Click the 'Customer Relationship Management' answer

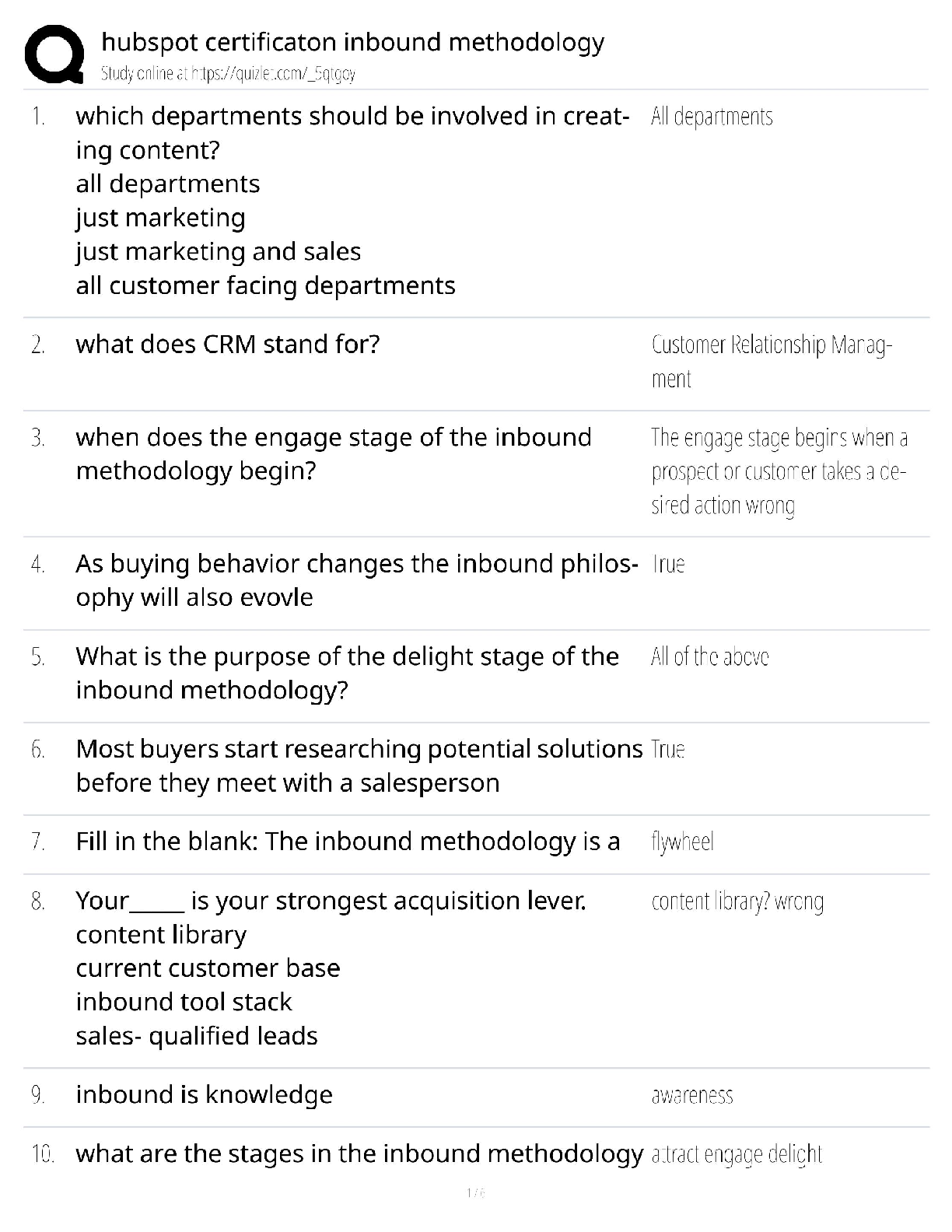point(771,361)
